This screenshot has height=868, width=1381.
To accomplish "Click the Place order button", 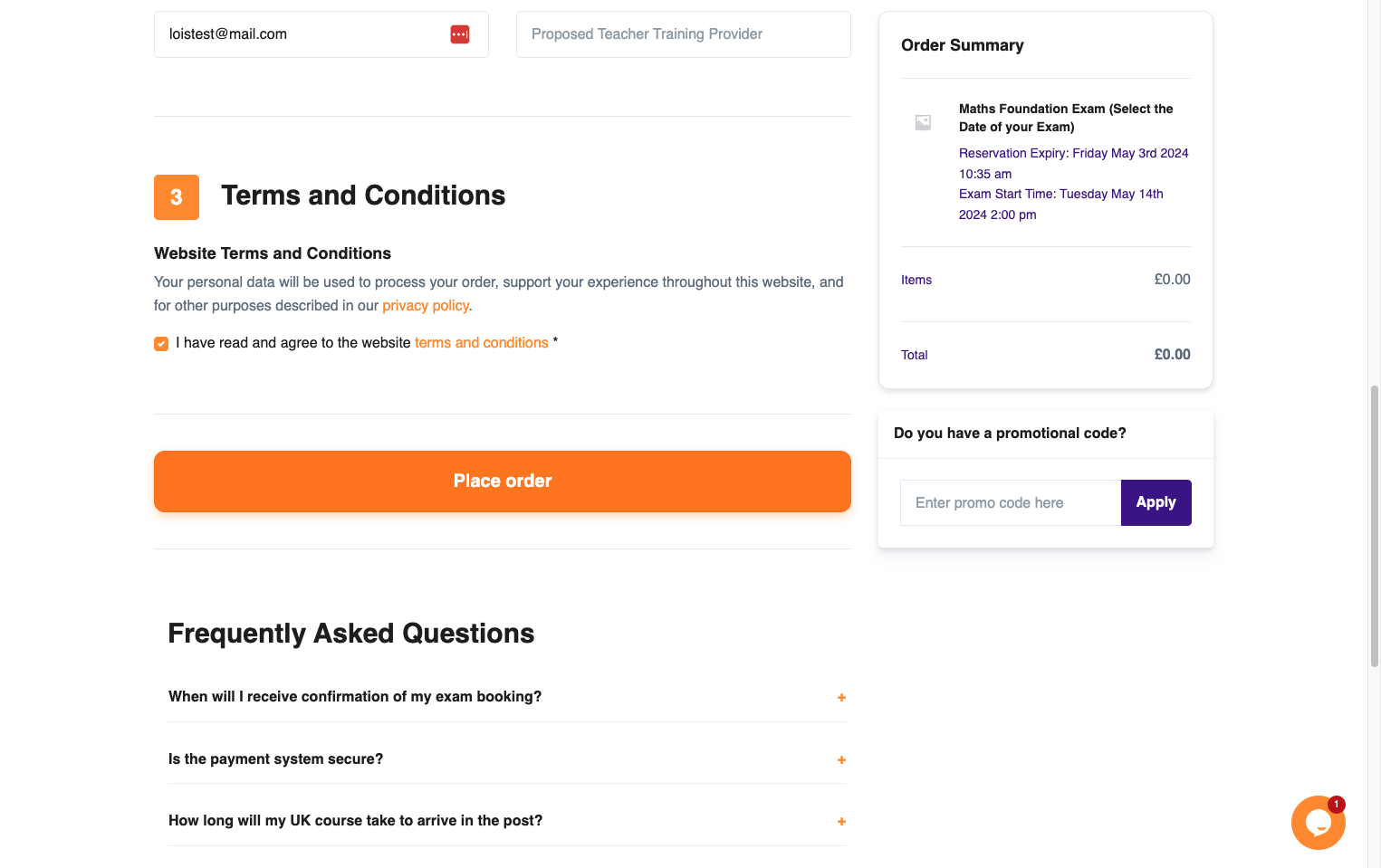I will [503, 482].
